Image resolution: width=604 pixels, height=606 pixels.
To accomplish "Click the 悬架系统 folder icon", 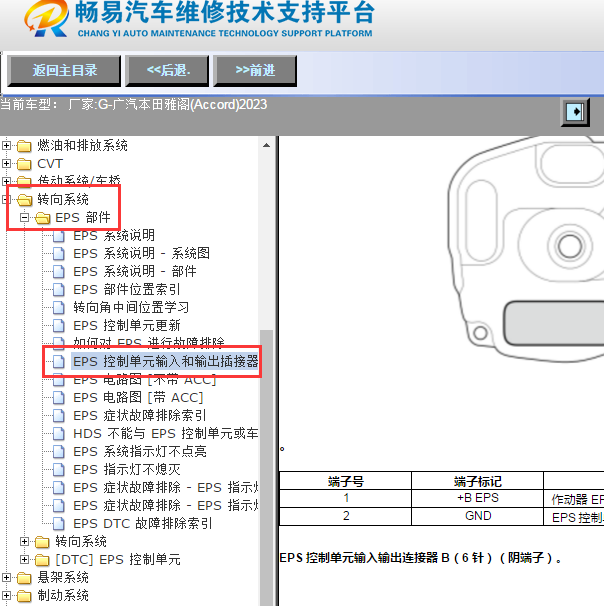I will point(24,578).
